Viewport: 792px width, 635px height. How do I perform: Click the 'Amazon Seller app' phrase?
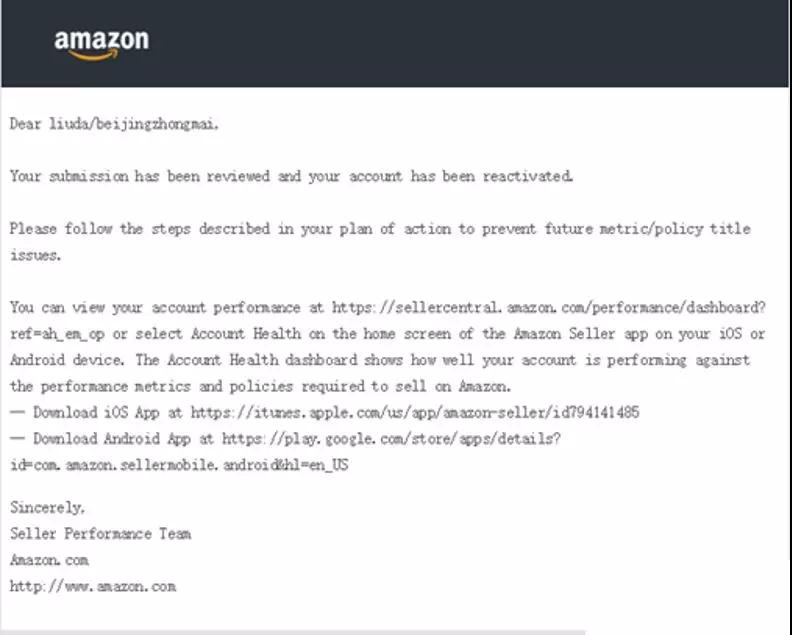[x=580, y=334]
